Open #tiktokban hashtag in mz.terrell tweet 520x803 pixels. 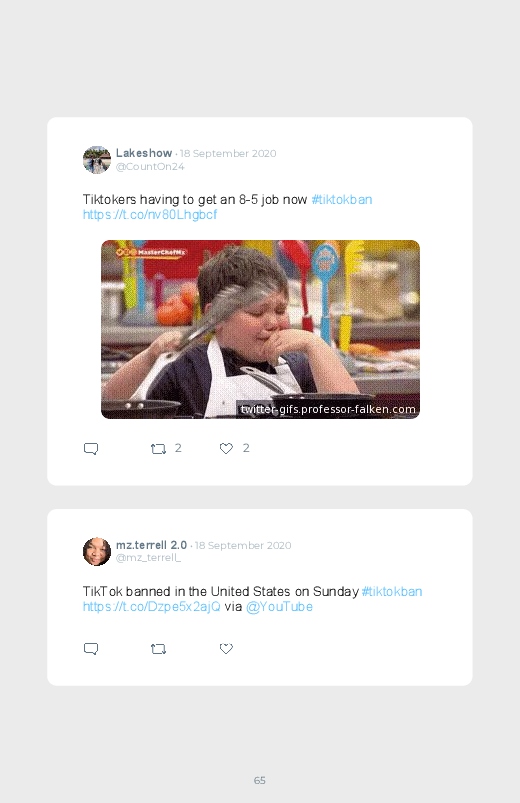pos(392,591)
